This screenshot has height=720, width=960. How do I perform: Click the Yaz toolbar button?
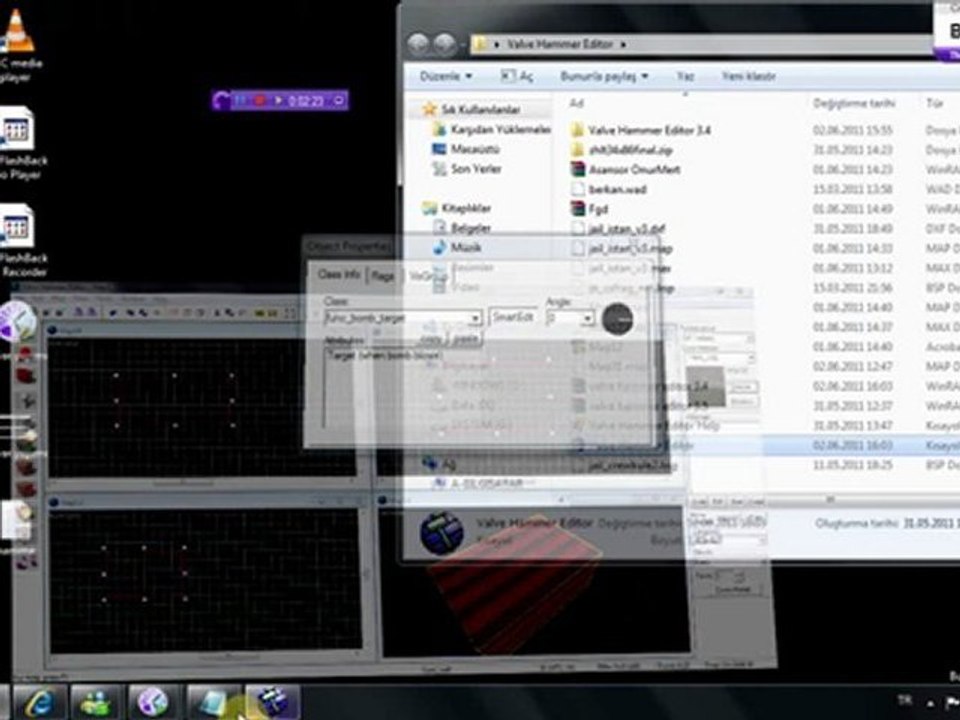[x=685, y=77]
